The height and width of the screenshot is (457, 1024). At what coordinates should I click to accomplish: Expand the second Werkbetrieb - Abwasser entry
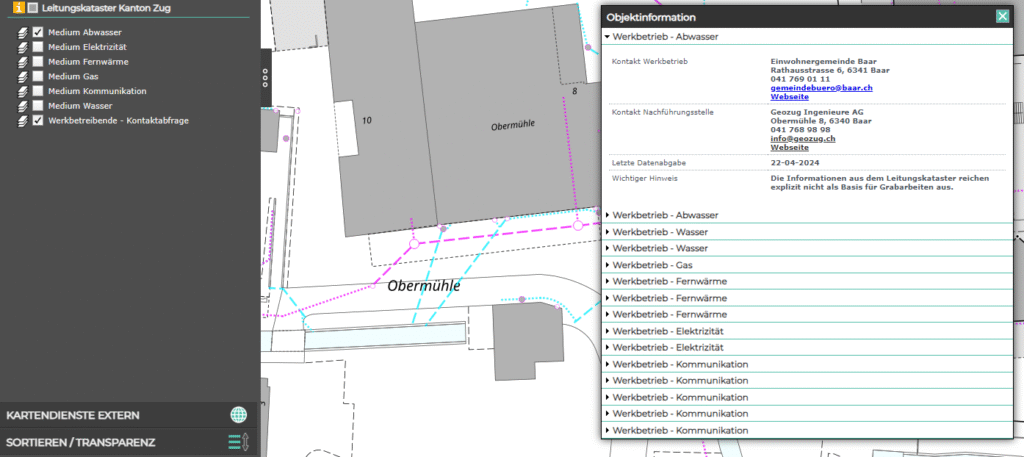[x=664, y=215]
